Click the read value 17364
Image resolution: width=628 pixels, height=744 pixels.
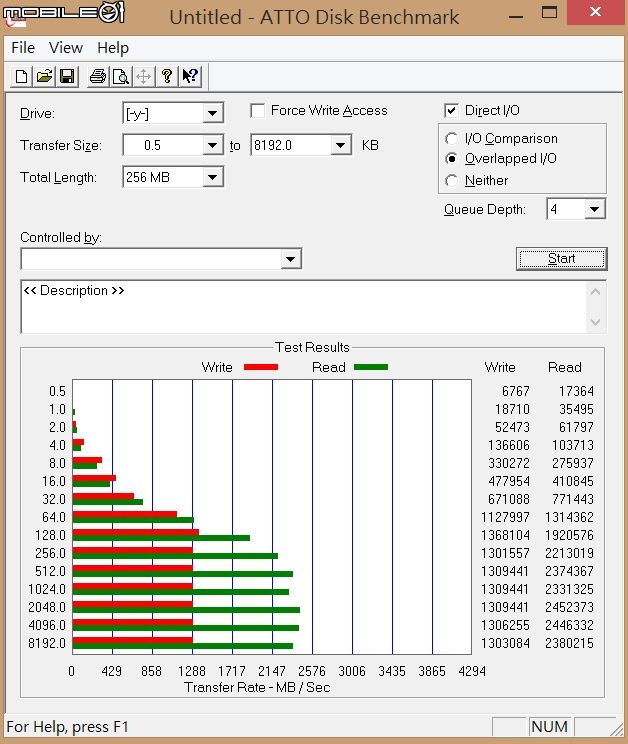576,391
